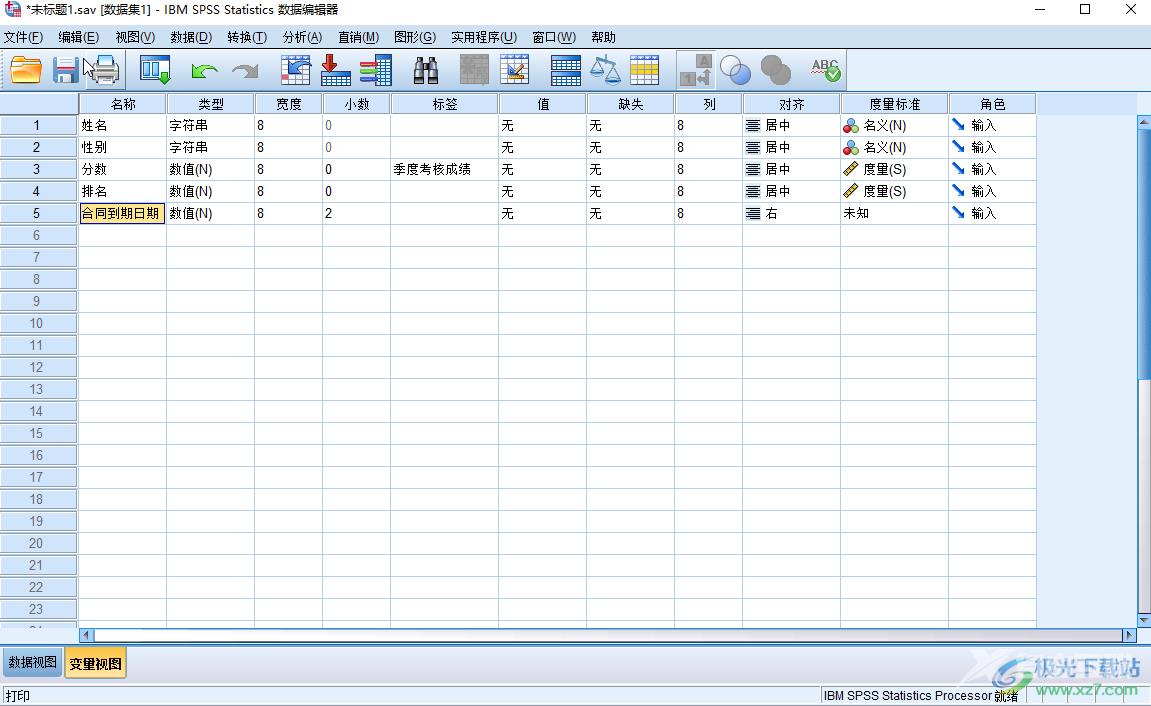
Task: Switch to the 变量视图 tab
Action: tap(95, 663)
